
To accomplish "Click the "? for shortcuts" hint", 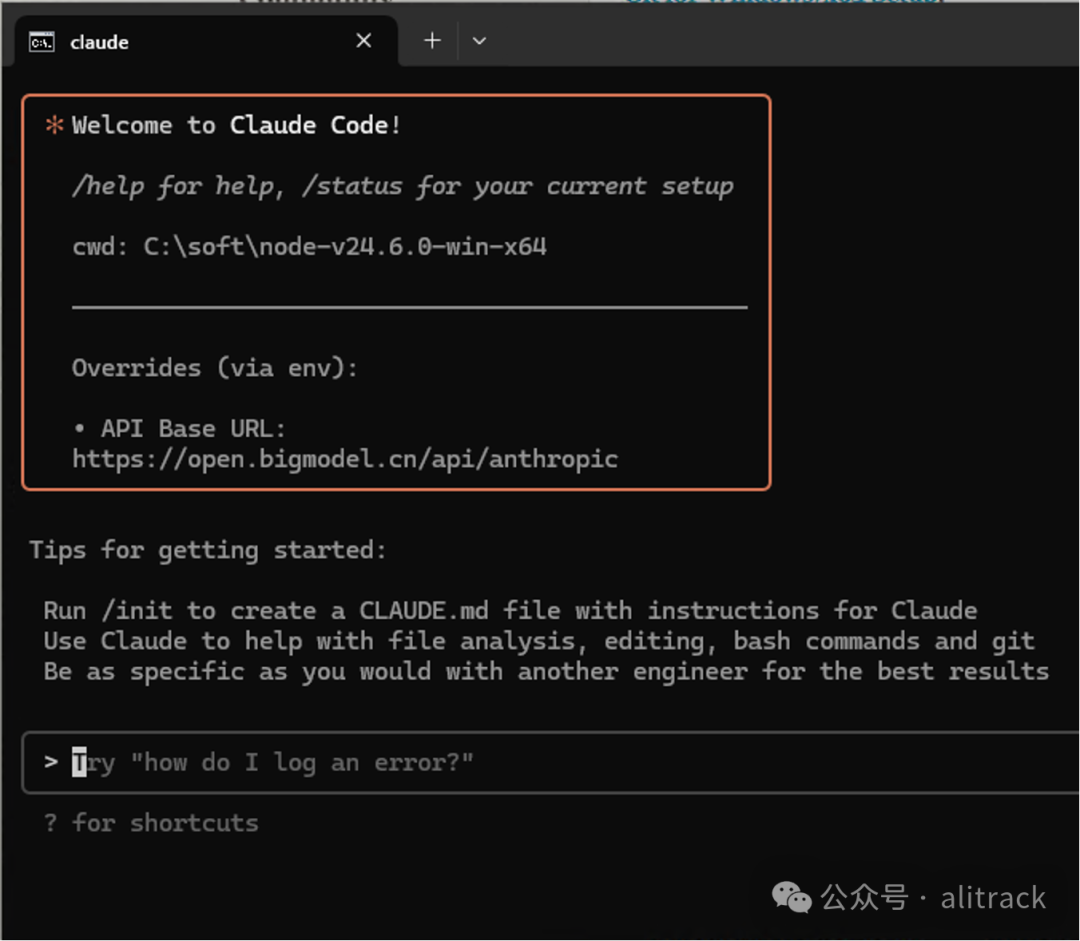I will (151, 823).
